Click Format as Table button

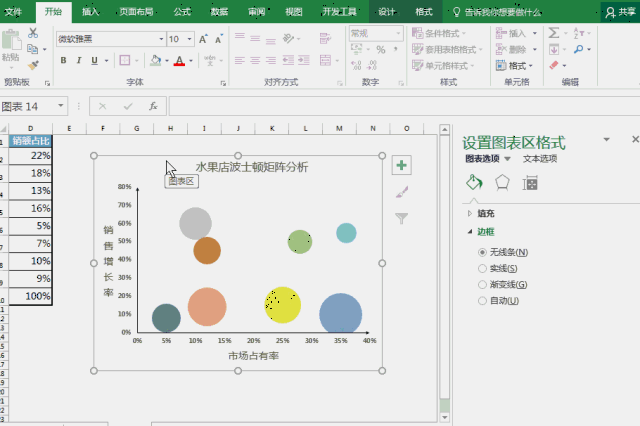tap(447, 49)
